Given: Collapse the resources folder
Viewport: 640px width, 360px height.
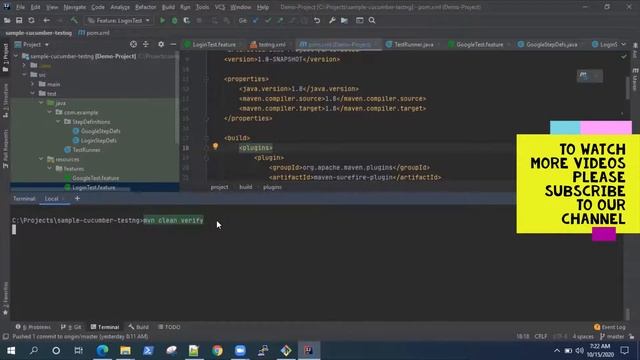Looking at the screenshot, I should coord(41,159).
